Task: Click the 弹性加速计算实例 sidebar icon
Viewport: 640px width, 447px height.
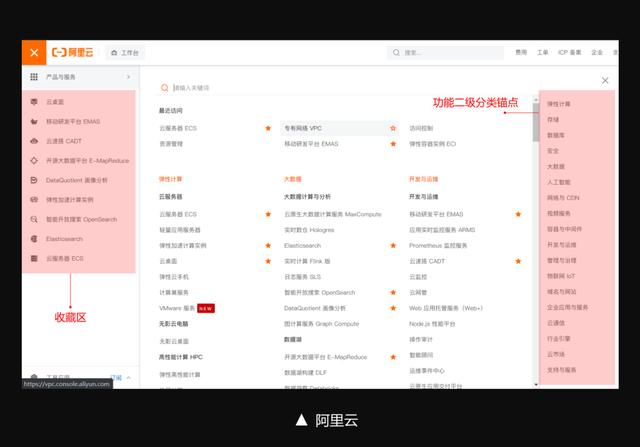Action: tap(34, 200)
